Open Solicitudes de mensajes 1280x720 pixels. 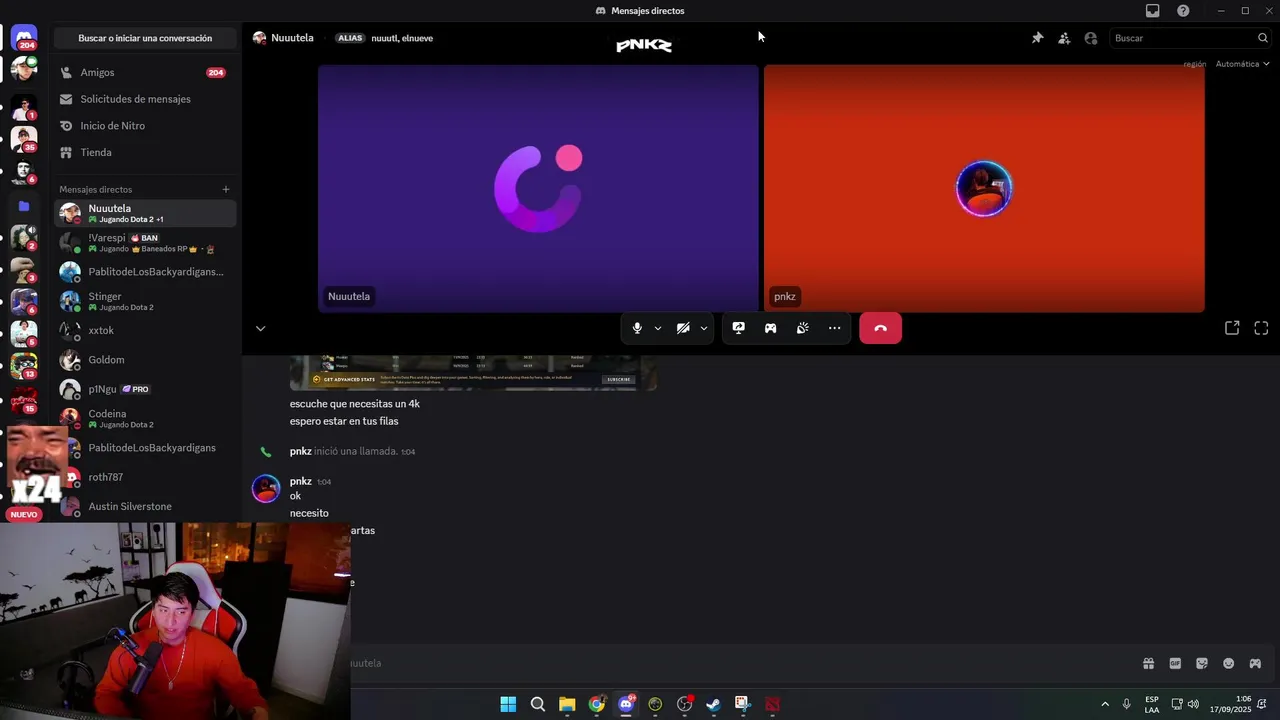tap(145, 99)
